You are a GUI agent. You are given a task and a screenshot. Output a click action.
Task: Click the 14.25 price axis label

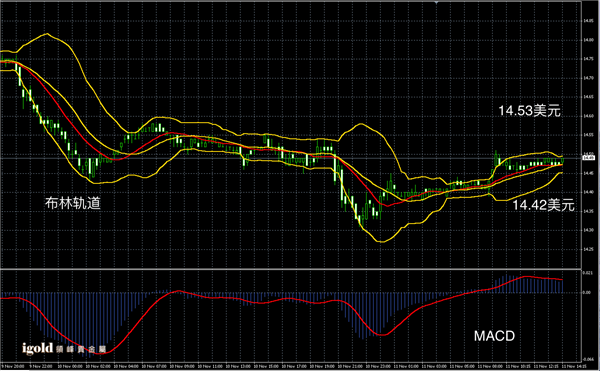(x=588, y=249)
